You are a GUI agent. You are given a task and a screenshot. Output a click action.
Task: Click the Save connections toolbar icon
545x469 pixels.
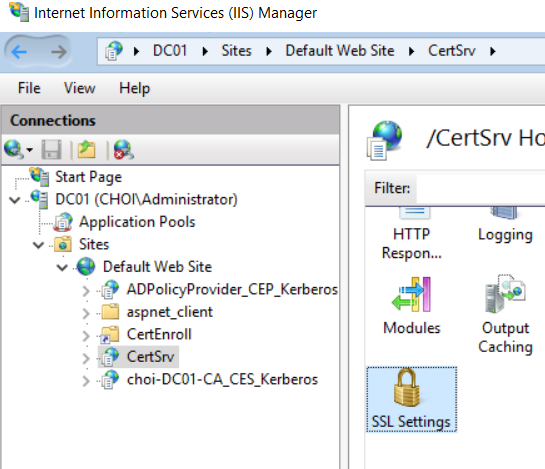click(51, 149)
